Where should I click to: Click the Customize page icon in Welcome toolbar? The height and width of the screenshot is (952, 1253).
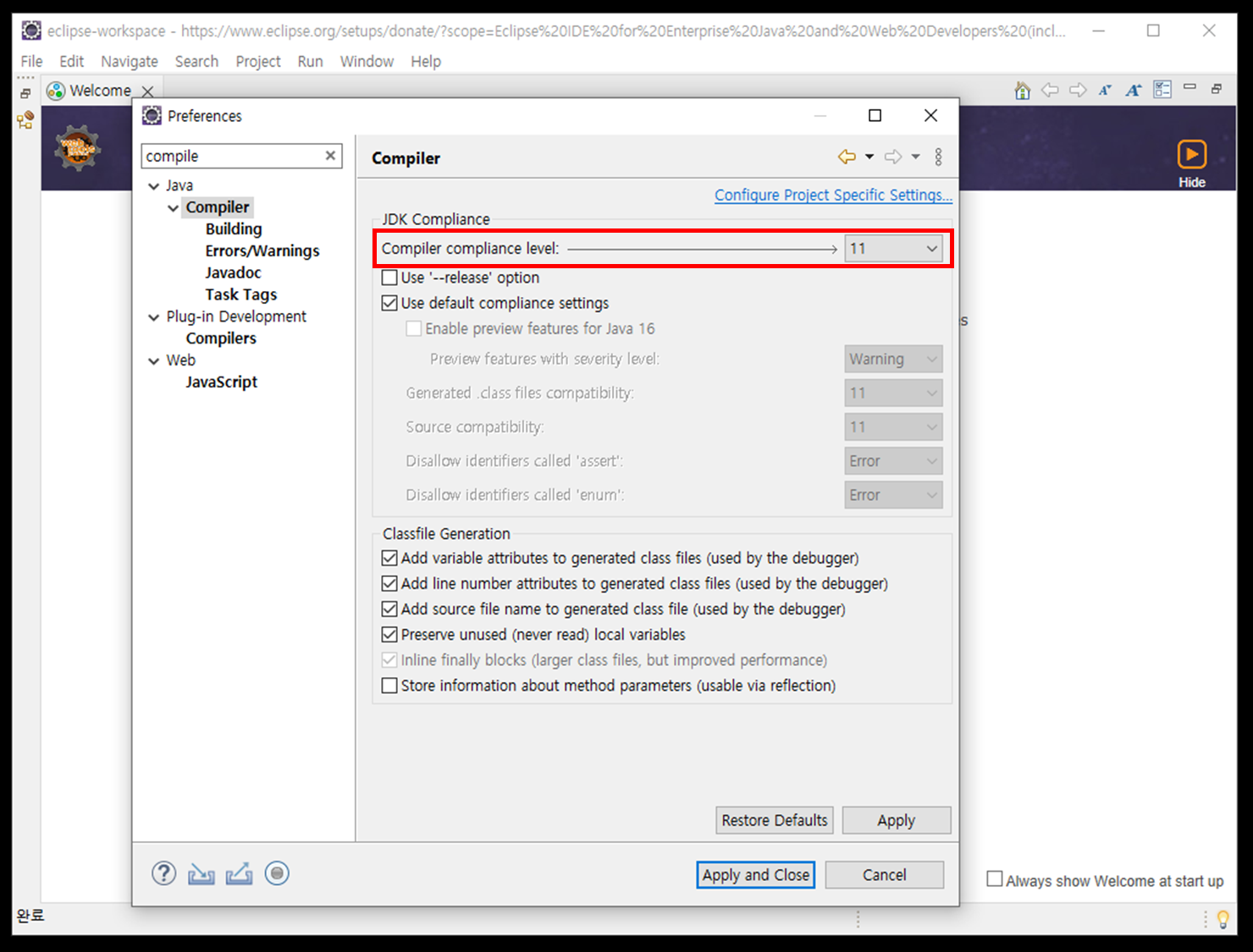click(1162, 90)
